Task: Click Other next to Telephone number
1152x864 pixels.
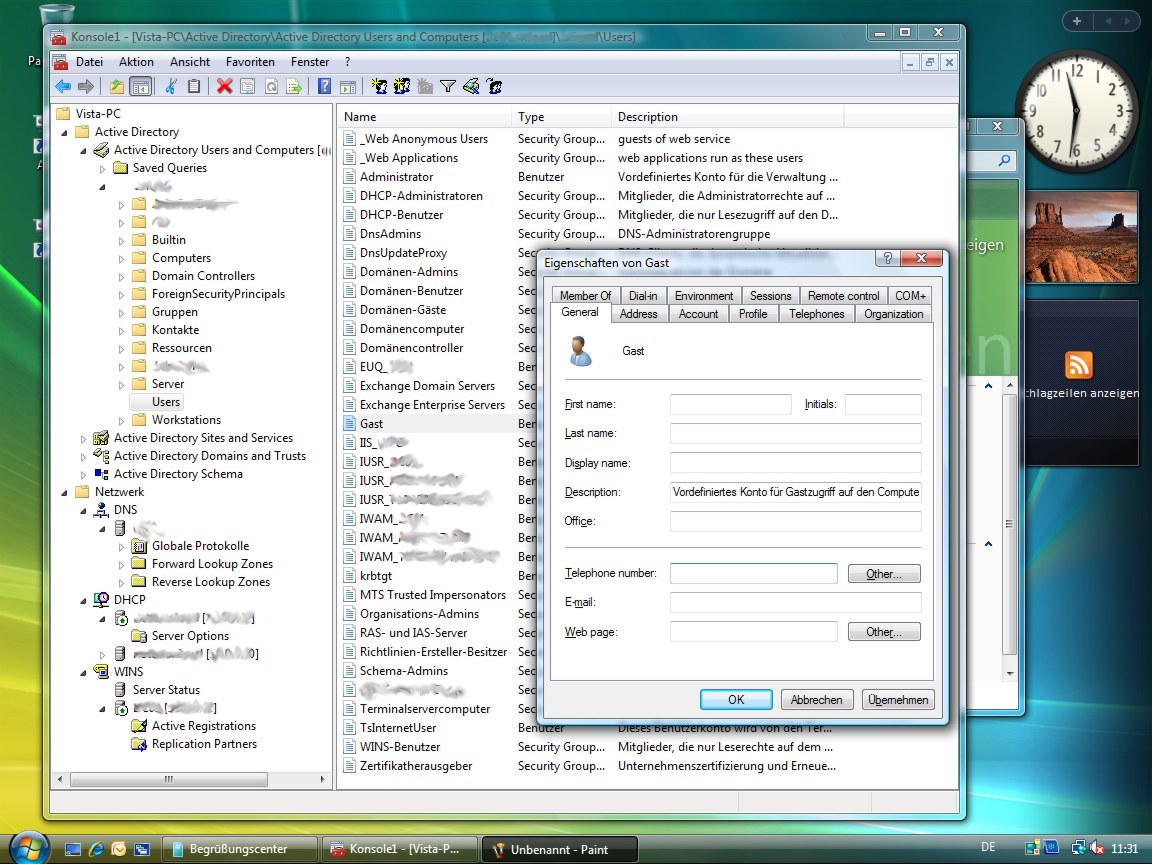Action: point(884,574)
